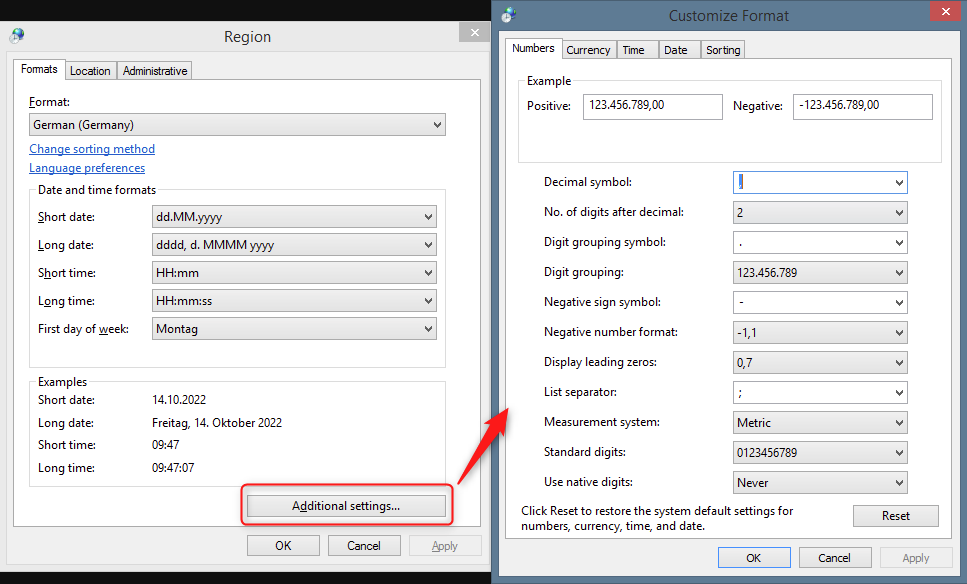Click the Positive example field
This screenshot has width=967, height=584.
(652, 106)
